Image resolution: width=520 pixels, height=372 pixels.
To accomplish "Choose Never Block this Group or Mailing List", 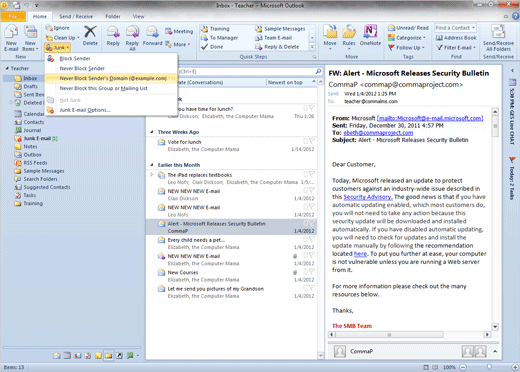I will 111,88.
